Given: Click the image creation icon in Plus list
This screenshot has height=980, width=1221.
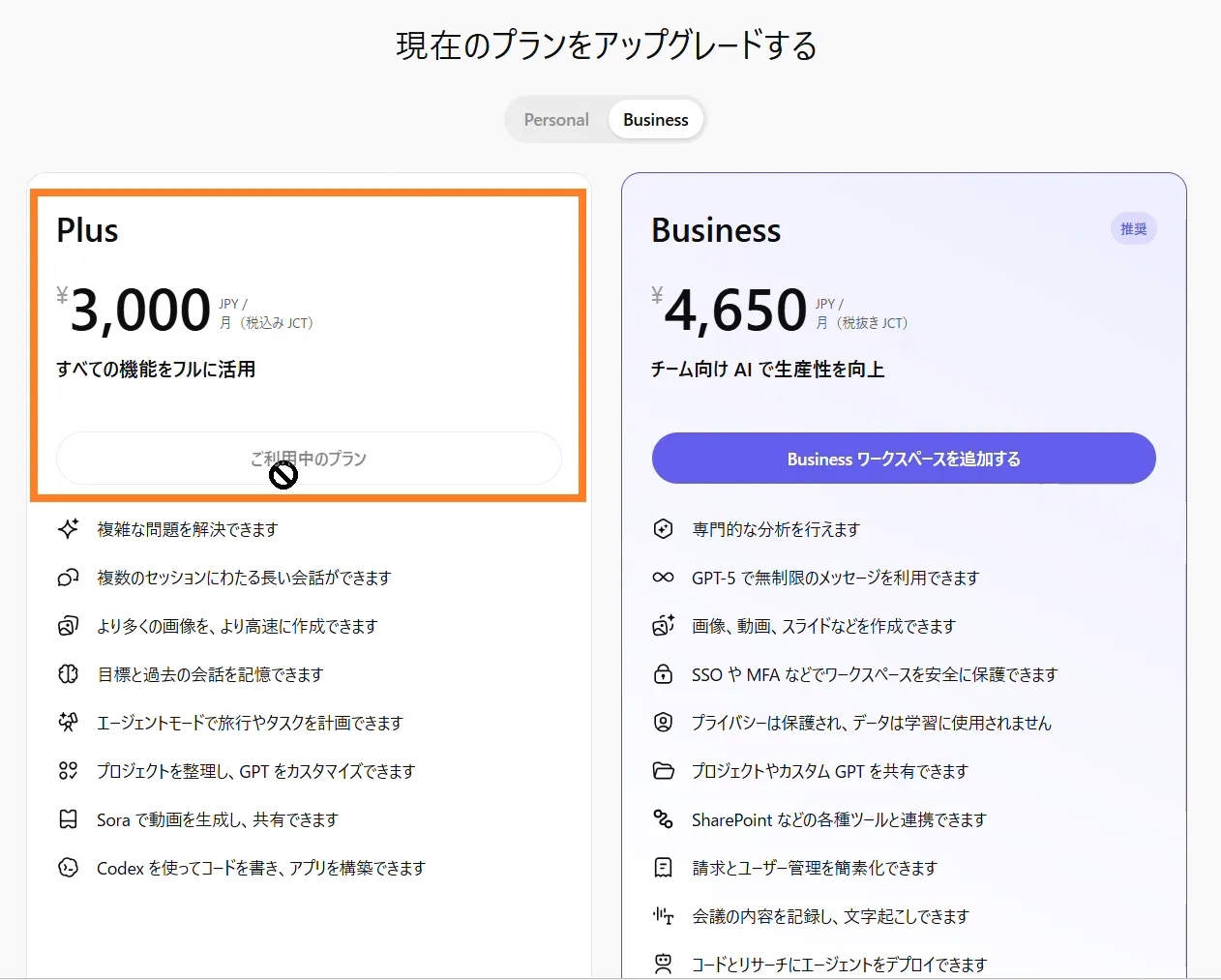Looking at the screenshot, I should 68,626.
